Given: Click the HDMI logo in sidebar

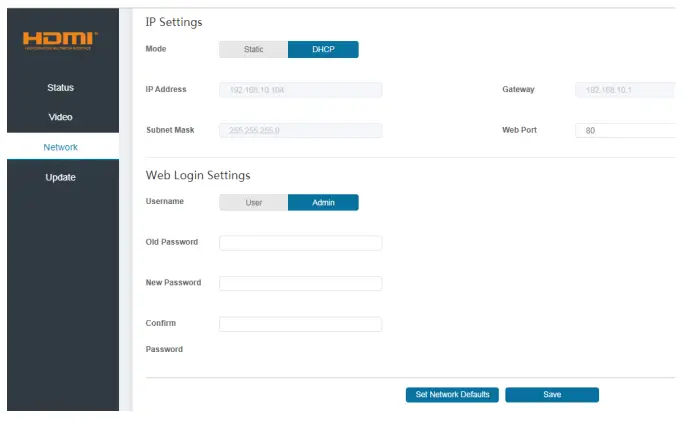Looking at the screenshot, I should click(60, 41).
